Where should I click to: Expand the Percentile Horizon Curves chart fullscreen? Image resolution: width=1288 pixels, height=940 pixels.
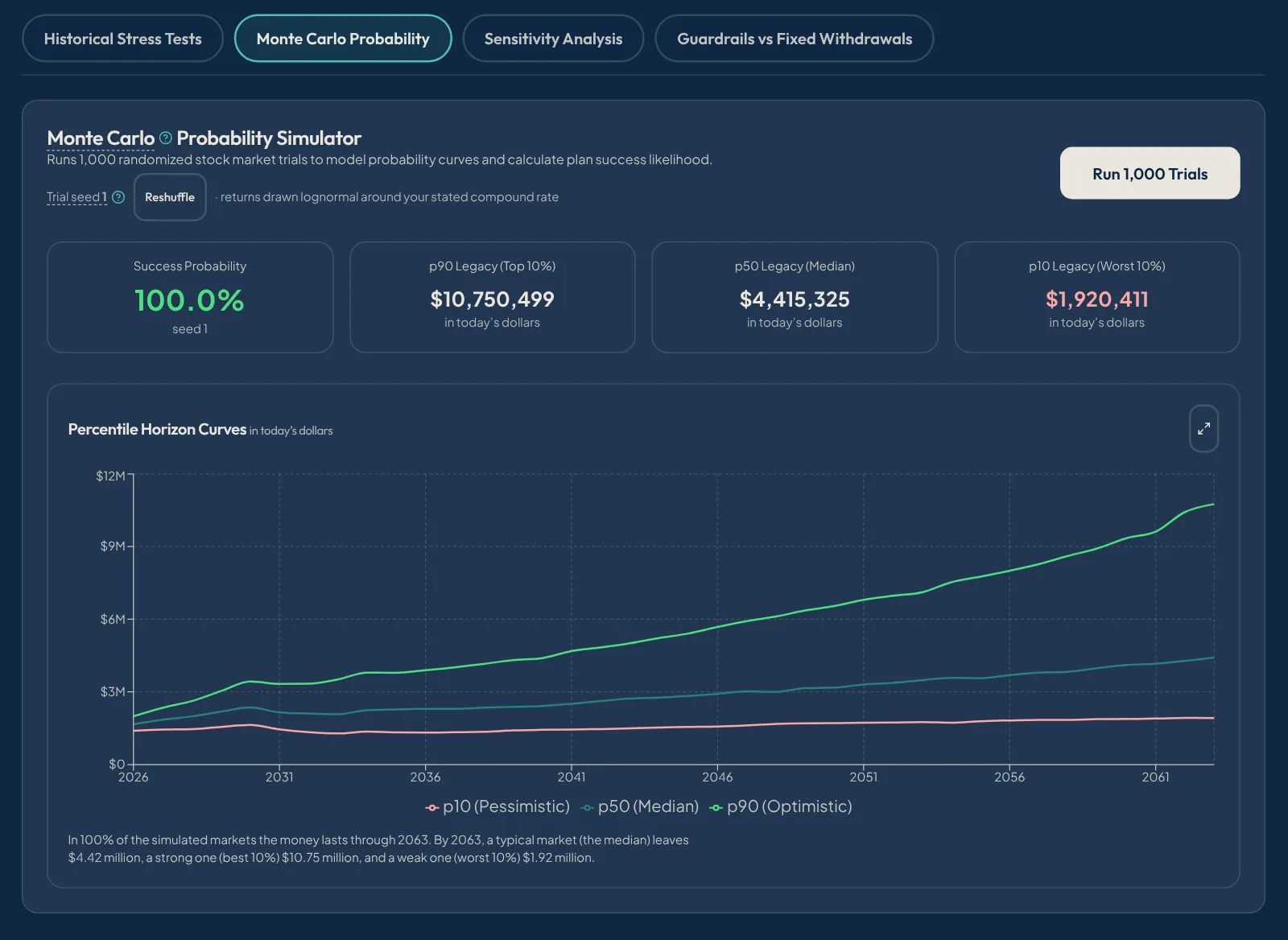1203,428
